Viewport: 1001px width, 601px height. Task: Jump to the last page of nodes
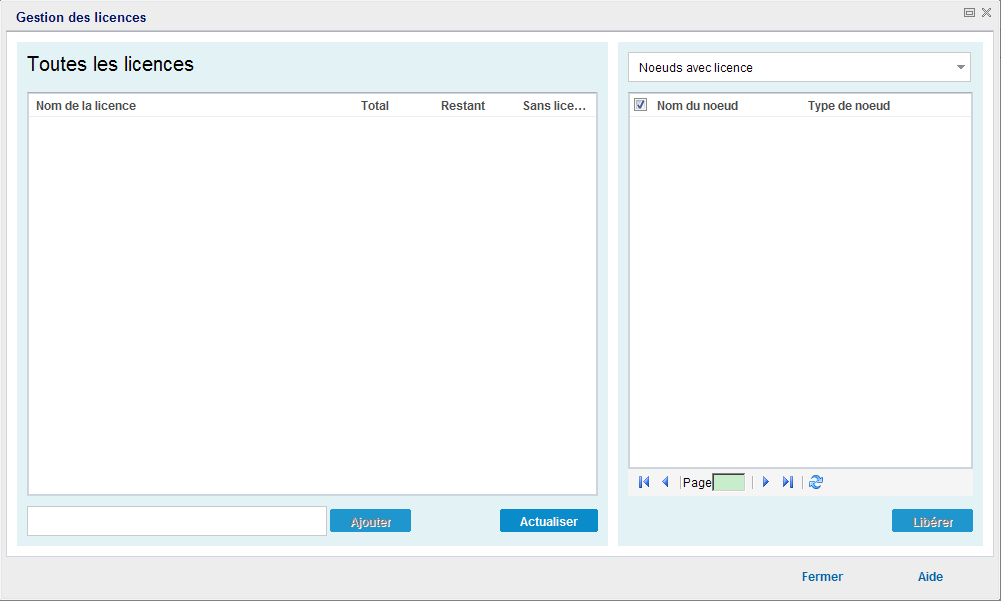(x=787, y=482)
